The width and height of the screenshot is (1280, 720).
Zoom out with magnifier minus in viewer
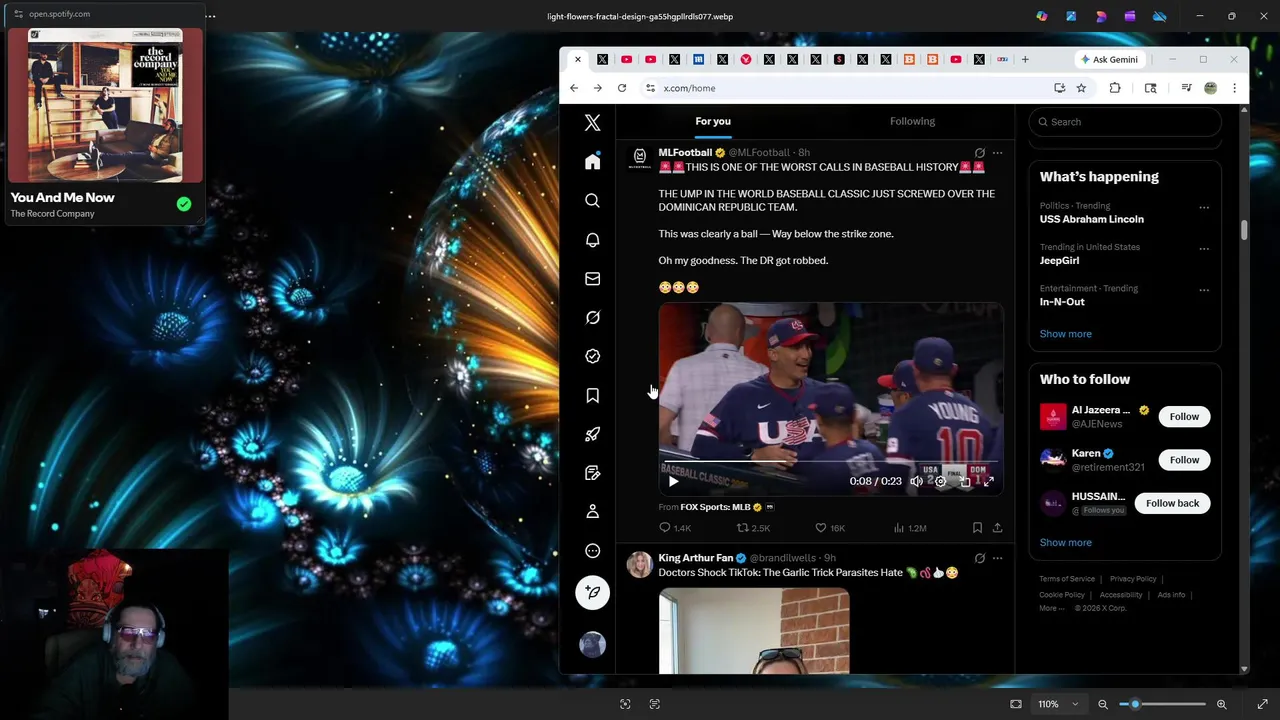tap(1103, 704)
